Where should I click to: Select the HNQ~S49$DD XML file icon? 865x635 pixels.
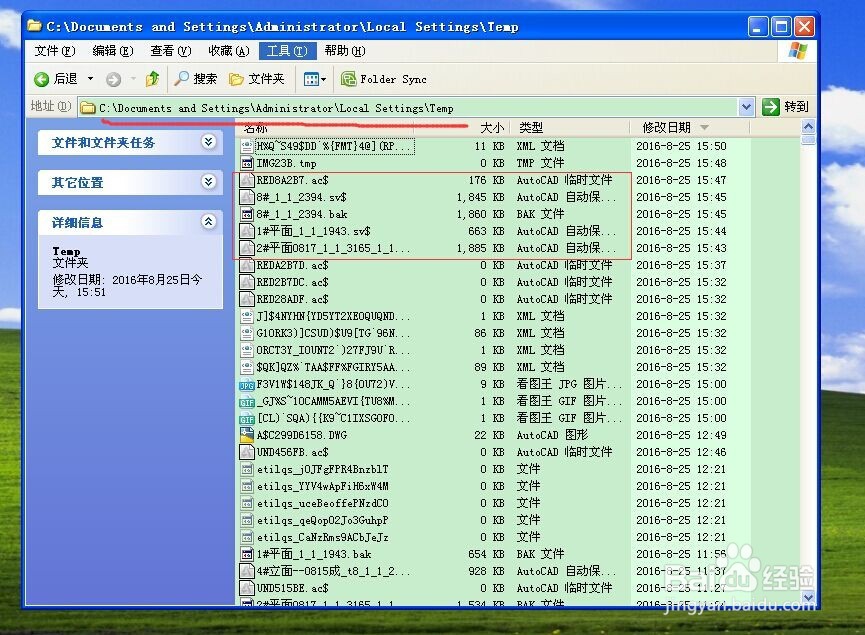[247, 146]
